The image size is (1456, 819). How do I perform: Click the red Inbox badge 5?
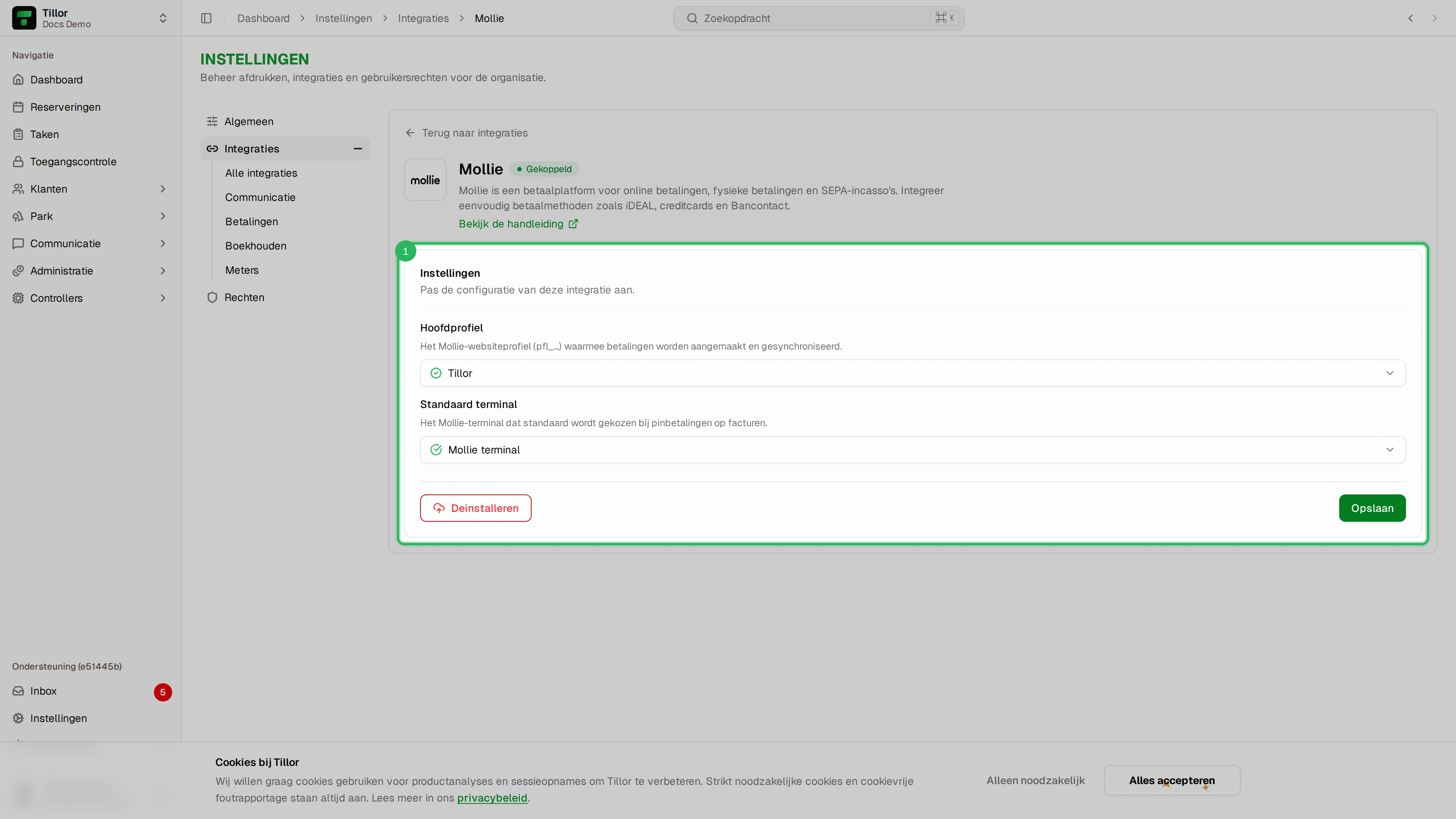tap(163, 692)
